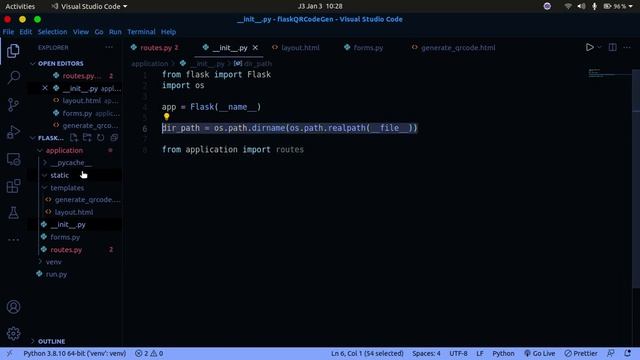Click New File icon in explorer header
The image size is (640, 360).
pos(73,138)
